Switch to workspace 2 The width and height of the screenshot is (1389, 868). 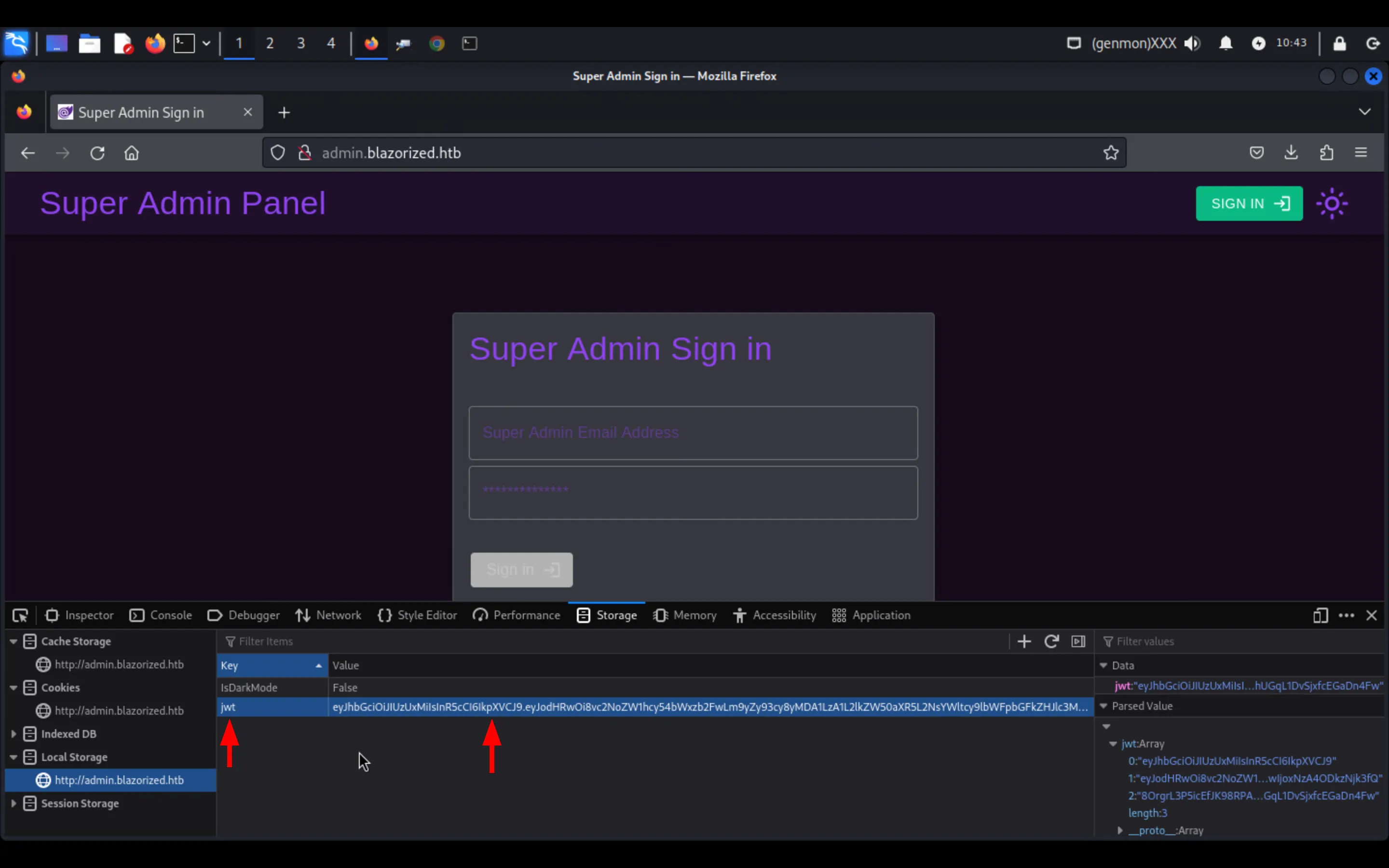pos(270,43)
